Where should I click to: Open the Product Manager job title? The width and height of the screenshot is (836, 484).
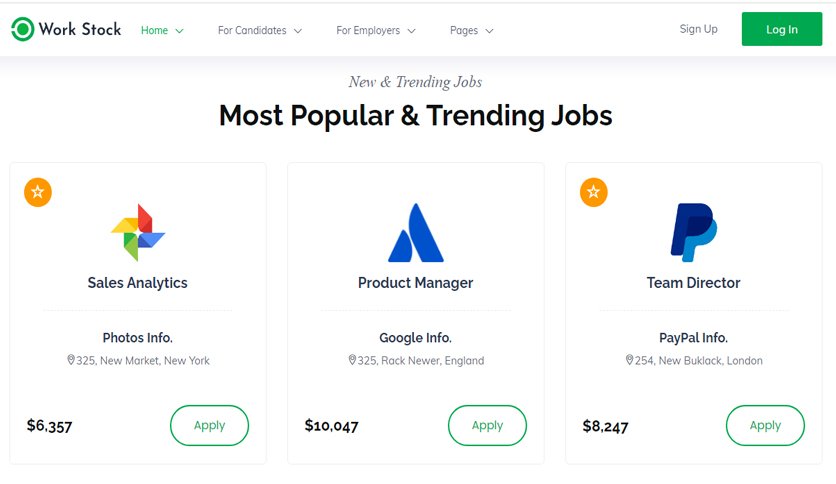[415, 283]
